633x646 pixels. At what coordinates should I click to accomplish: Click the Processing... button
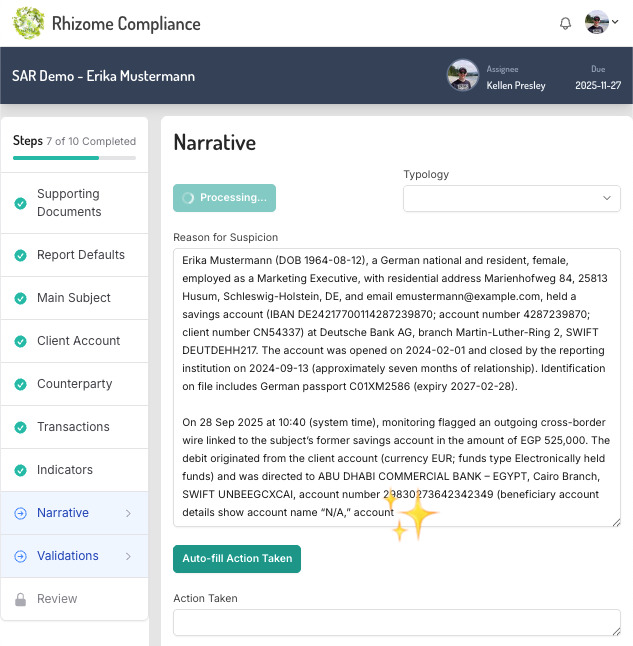click(x=224, y=198)
